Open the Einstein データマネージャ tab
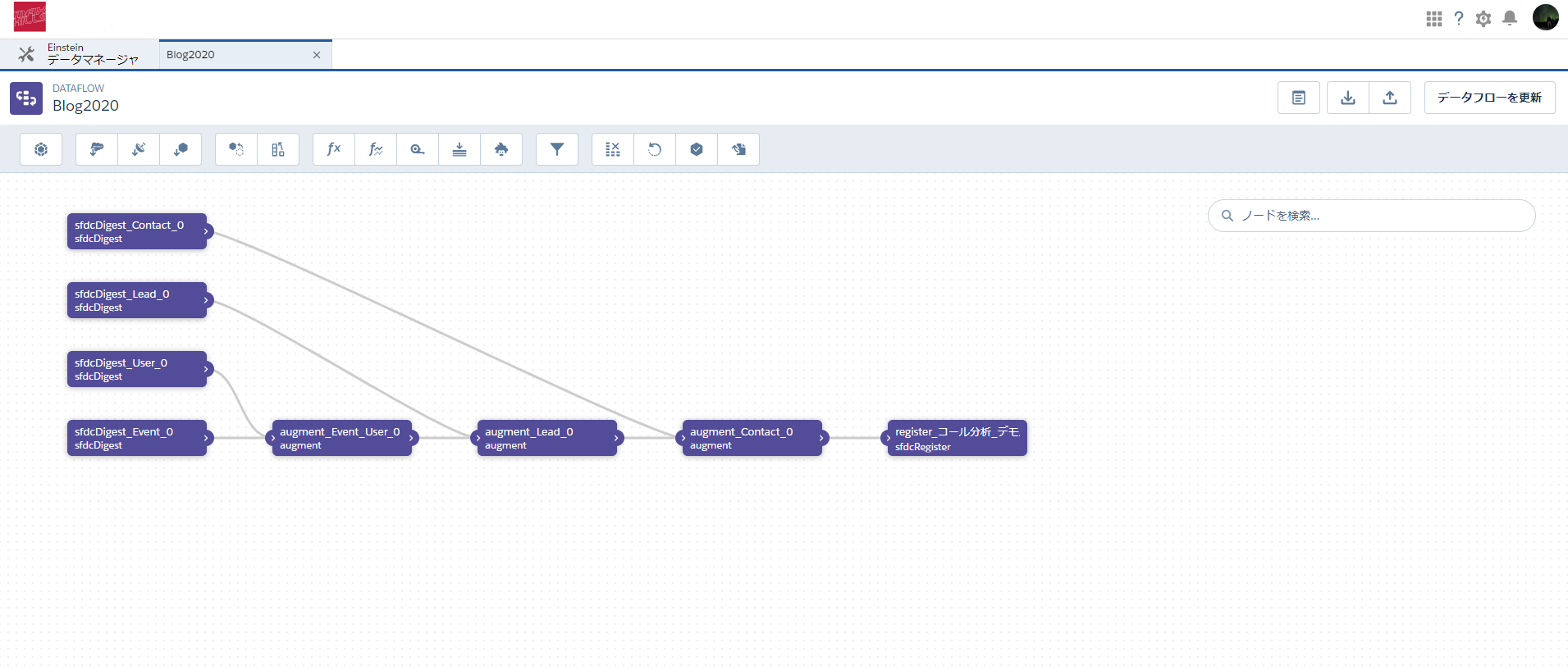This screenshot has width=1568, height=670. tap(92, 54)
